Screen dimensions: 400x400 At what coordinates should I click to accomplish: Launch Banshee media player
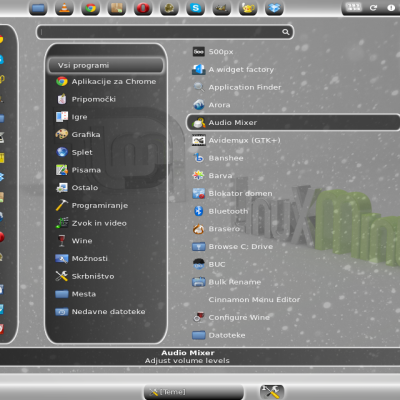(x=218, y=158)
